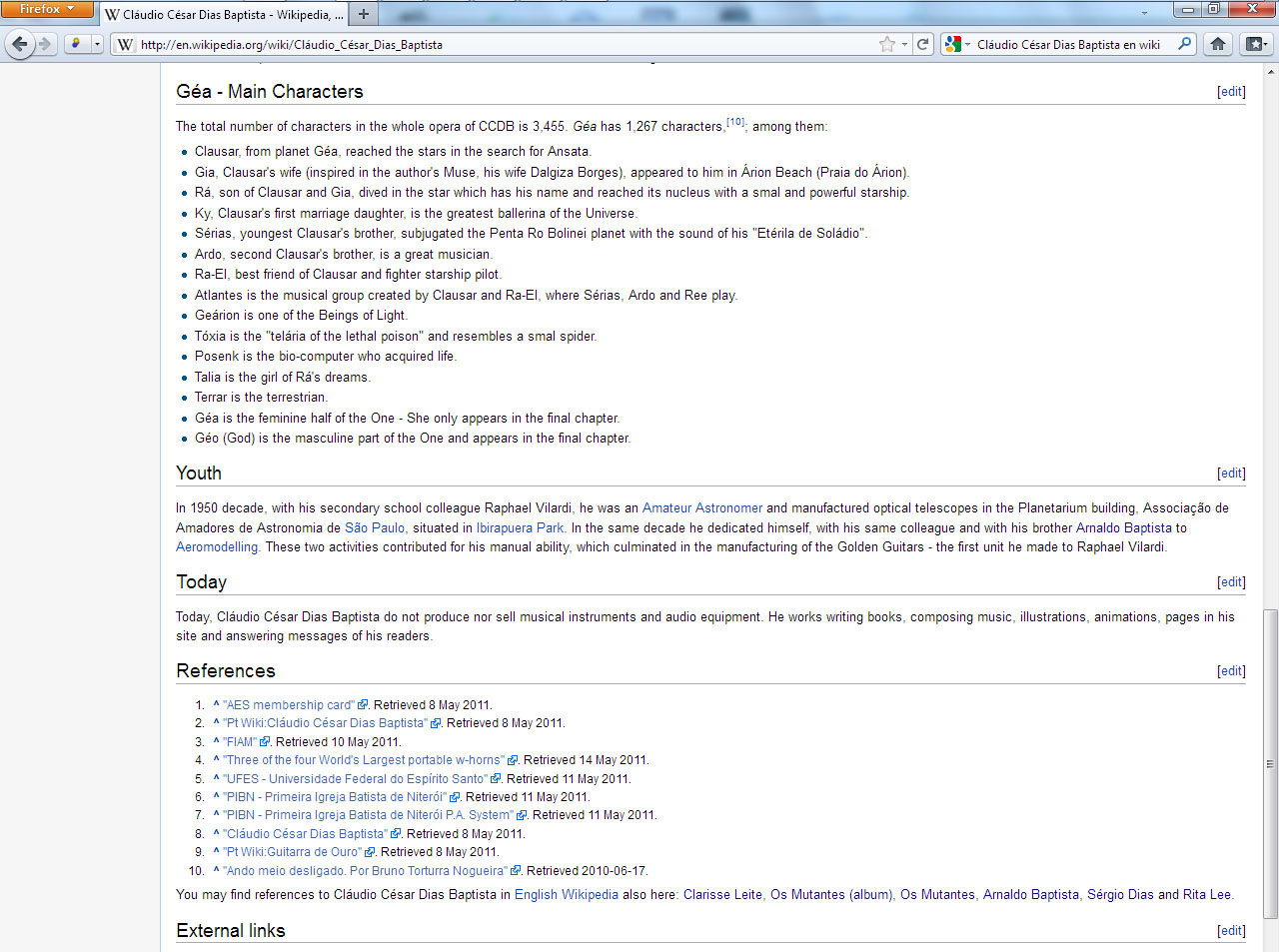Reload the page with the refresh icon
1279x952 pixels.
923,44
